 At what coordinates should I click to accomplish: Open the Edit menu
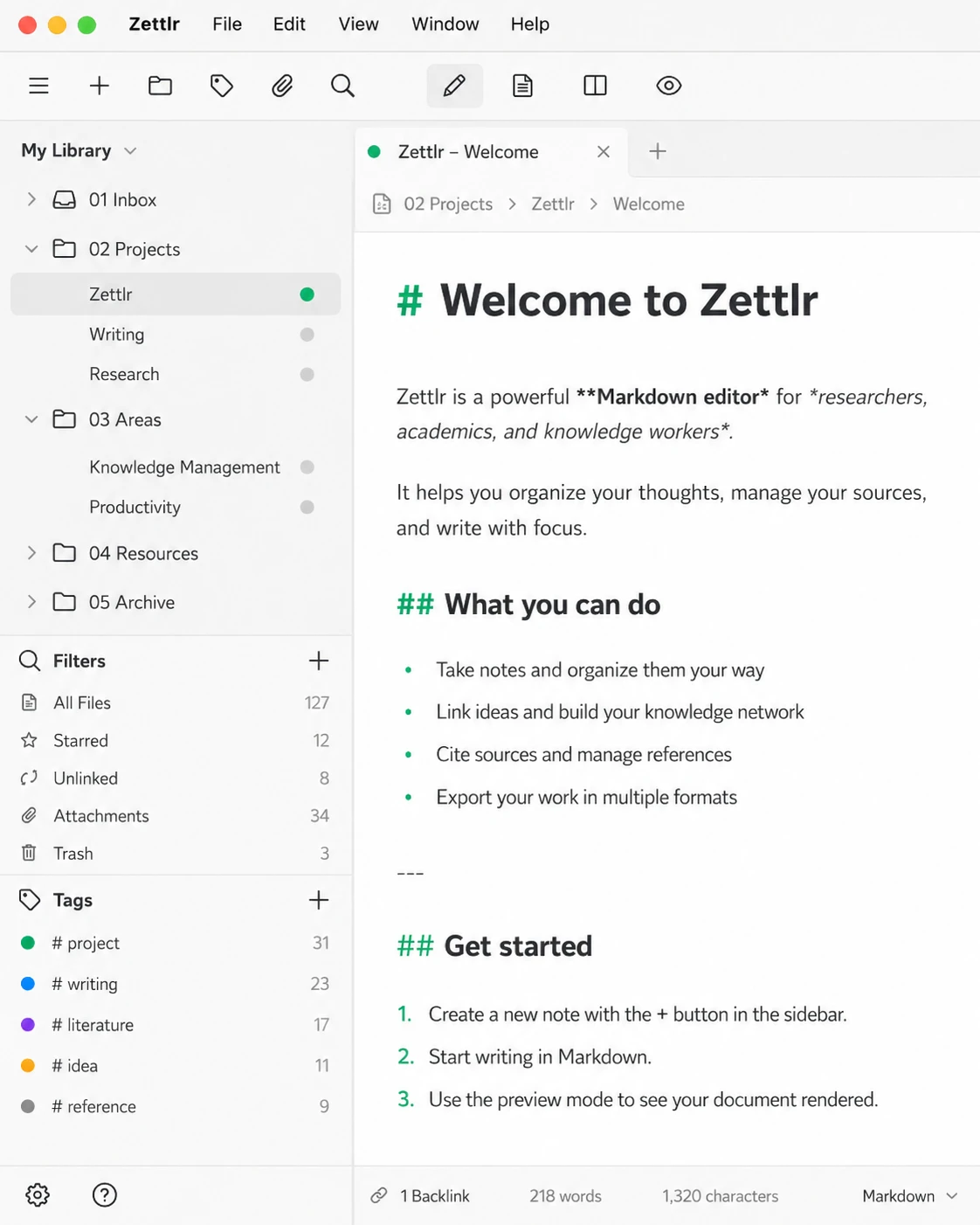[x=289, y=24]
